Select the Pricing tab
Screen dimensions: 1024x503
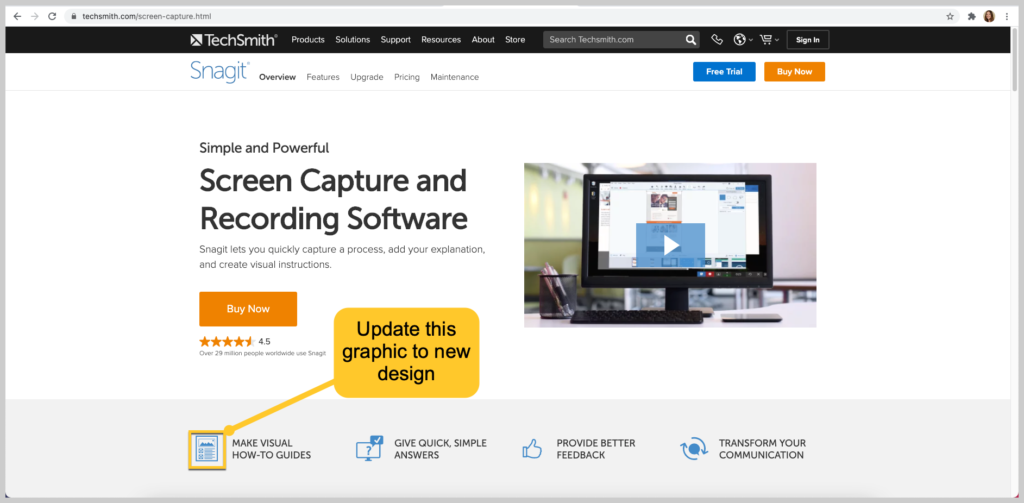click(407, 77)
